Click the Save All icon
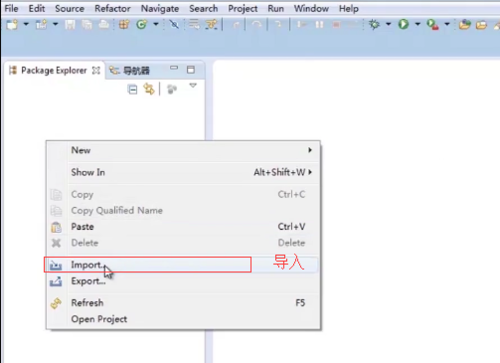This screenshot has width=500, height=363. 87,25
